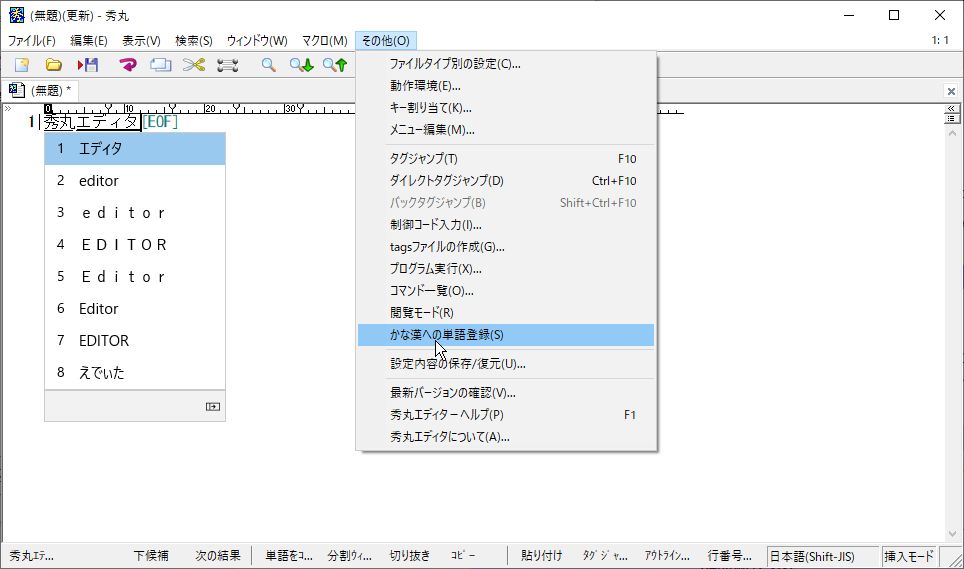
Task: Choose tagsファイルの作成(G)... menu item
Action: click(506, 246)
